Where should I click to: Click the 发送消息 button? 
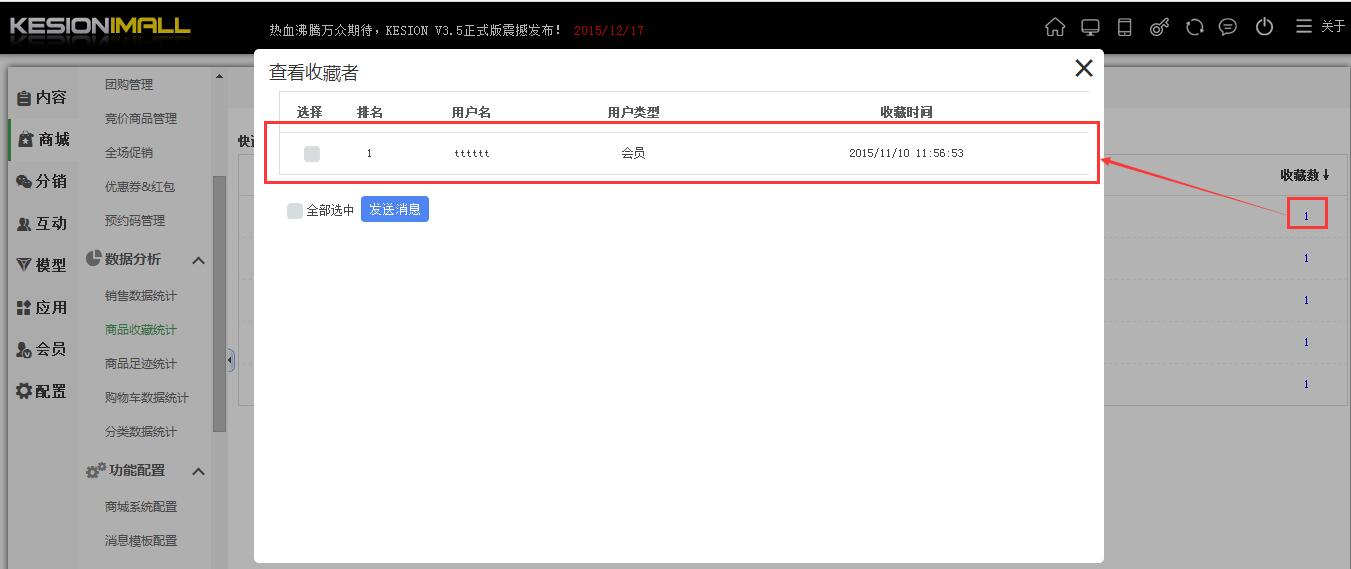(x=395, y=209)
